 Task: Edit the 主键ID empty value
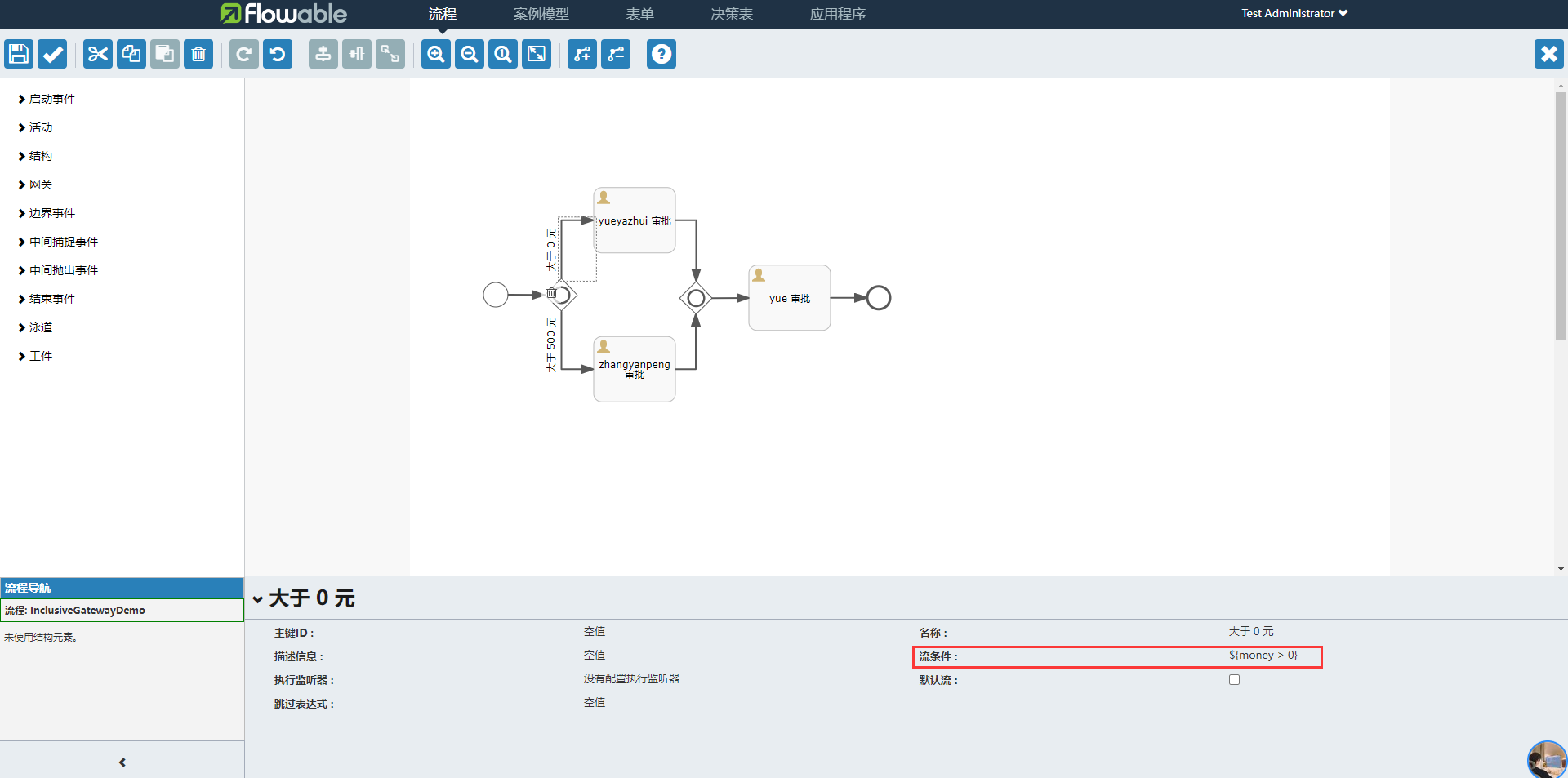(595, 632)
